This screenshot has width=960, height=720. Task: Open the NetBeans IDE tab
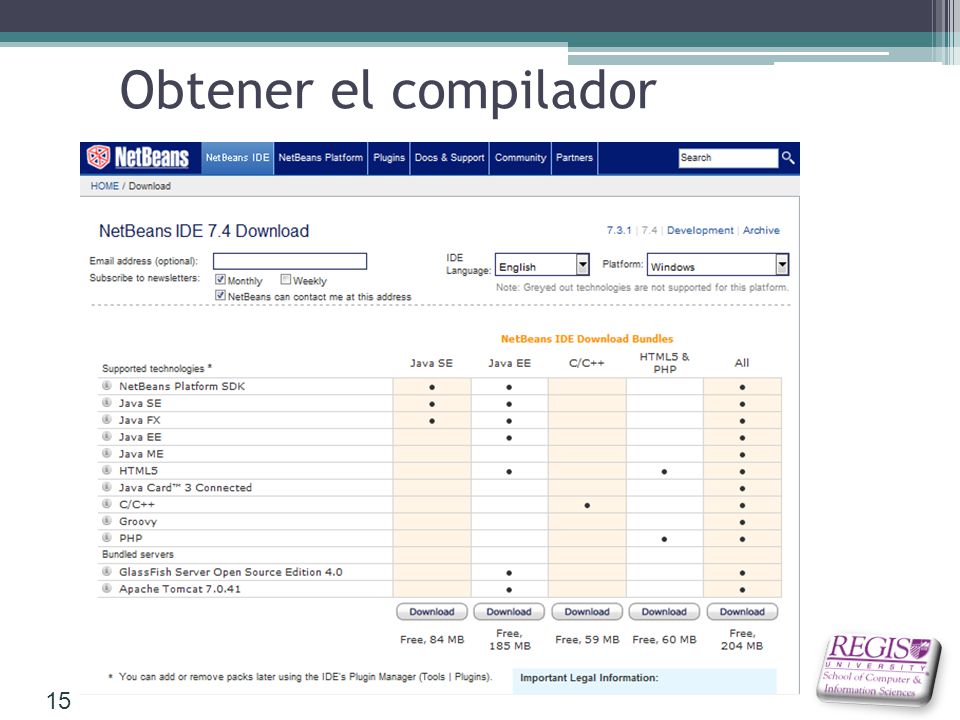(x=238, y=158)
